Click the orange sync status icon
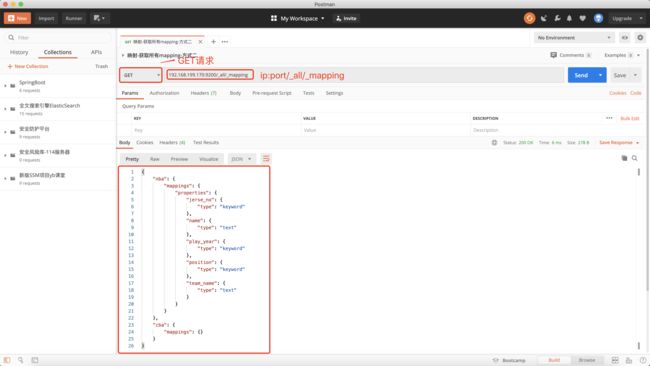Viewport: 650px width, 366px height. tap(529, 18)
